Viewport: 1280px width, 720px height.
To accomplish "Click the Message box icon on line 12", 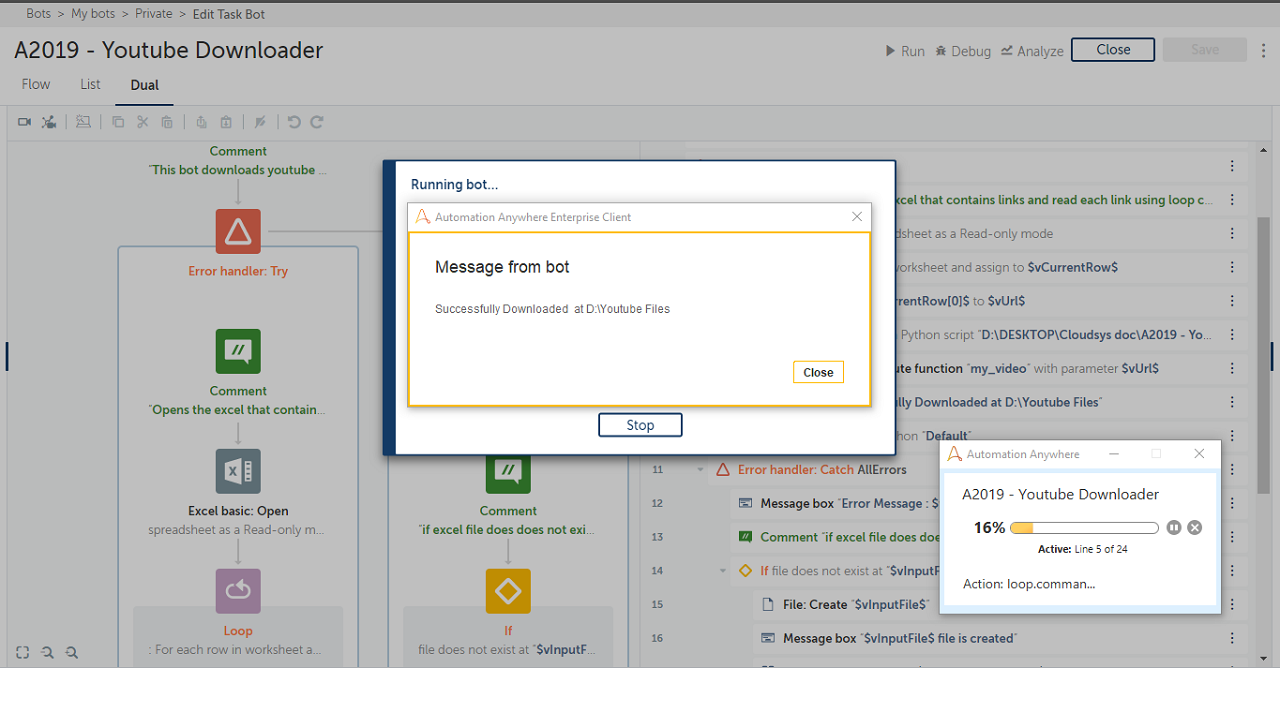I will (x=746, y=503).
